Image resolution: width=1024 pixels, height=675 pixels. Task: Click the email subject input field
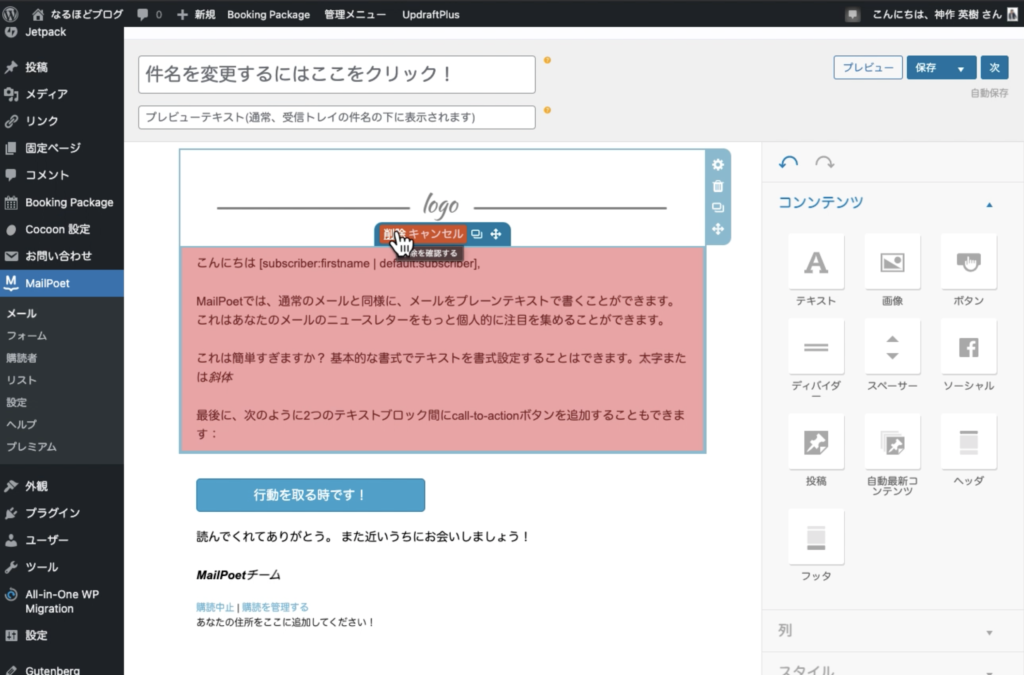337,74
